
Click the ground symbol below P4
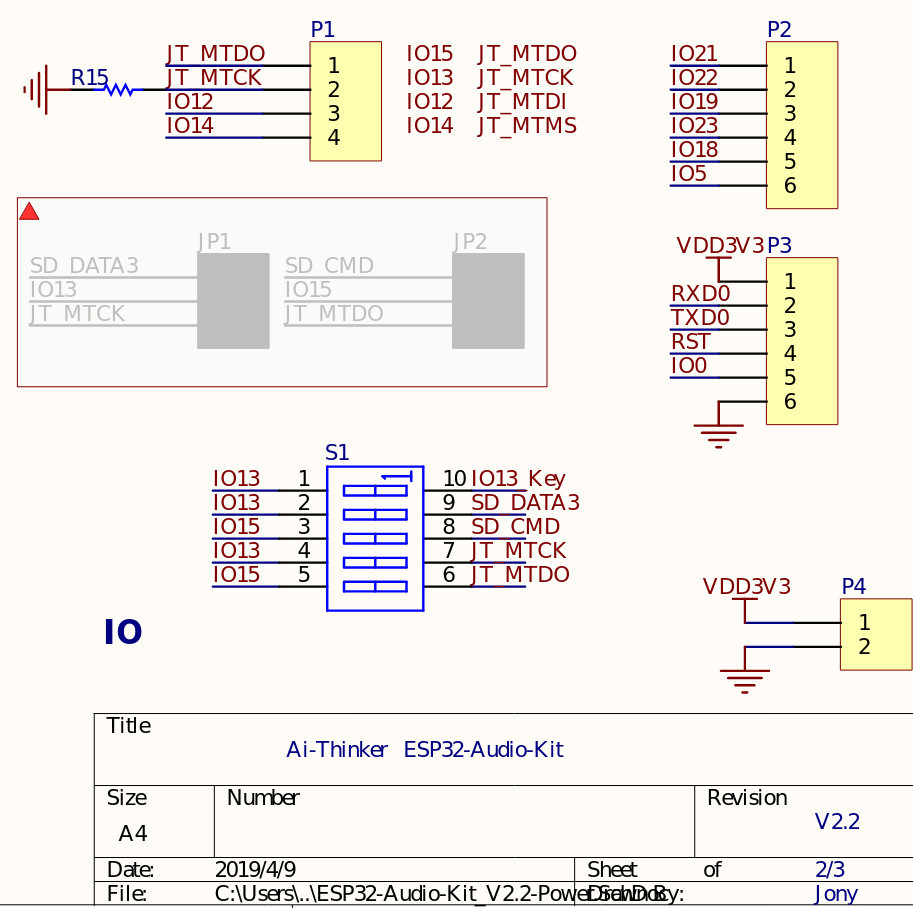(744, 681)
